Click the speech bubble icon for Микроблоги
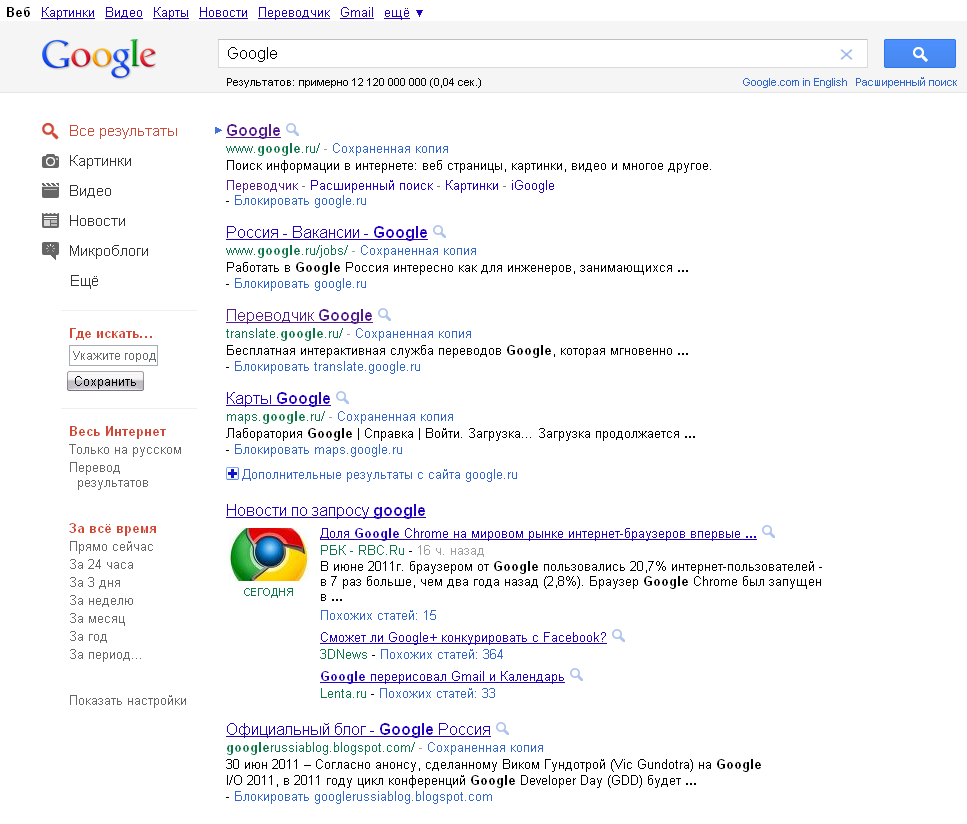 tap(50, 250)
